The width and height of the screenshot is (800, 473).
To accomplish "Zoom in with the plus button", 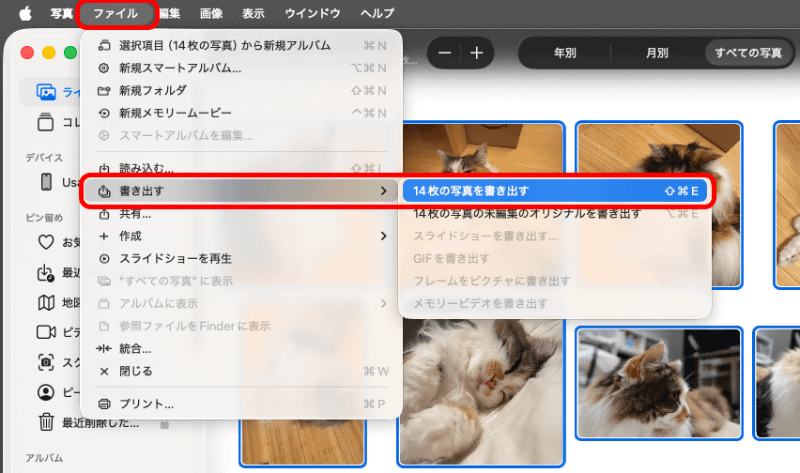I will coord(477,53).
